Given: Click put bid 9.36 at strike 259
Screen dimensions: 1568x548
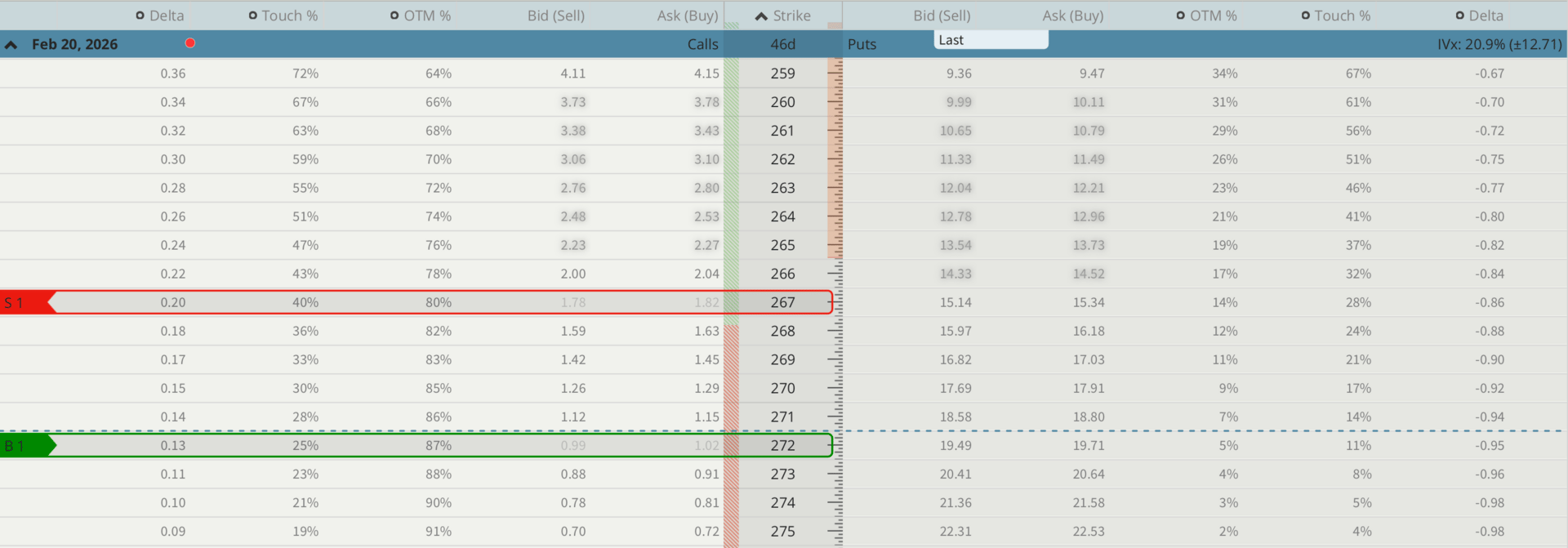Looking at the screenshot, I should [x=959, y=74].
